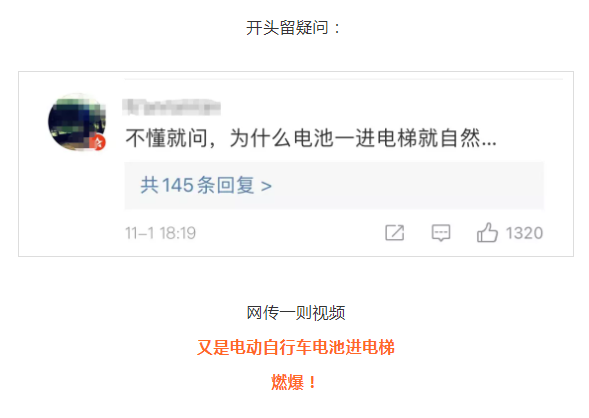
Task: Expand the 共145条回复 replies link
Action: coord(206,186)
